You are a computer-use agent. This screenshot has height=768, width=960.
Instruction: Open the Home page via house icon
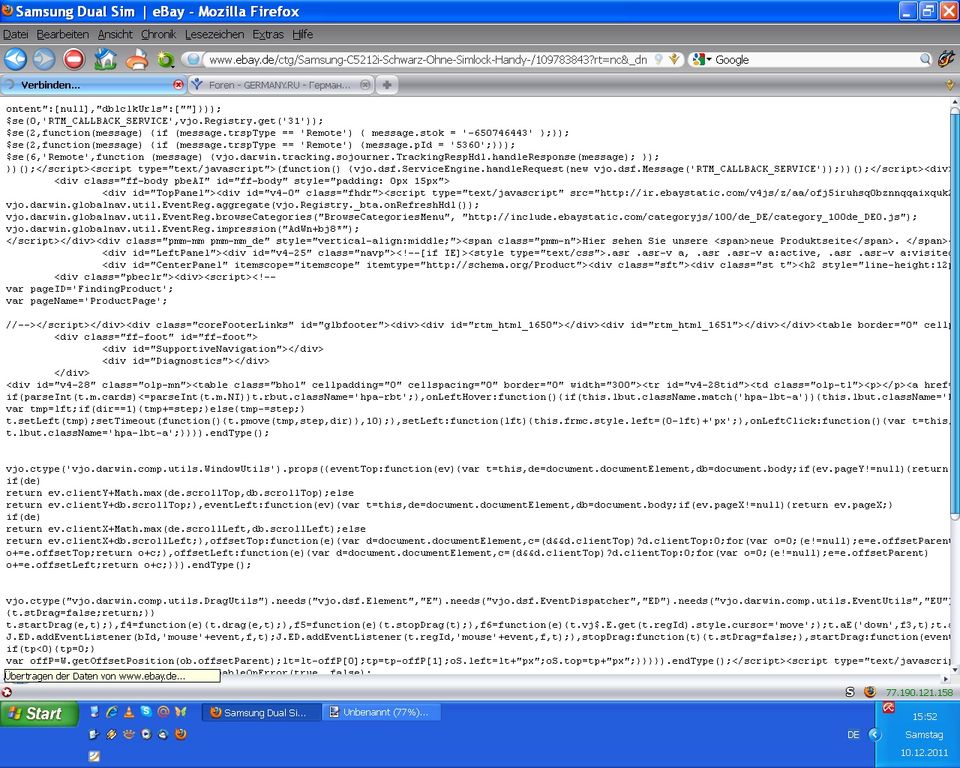tap(105, 59)
